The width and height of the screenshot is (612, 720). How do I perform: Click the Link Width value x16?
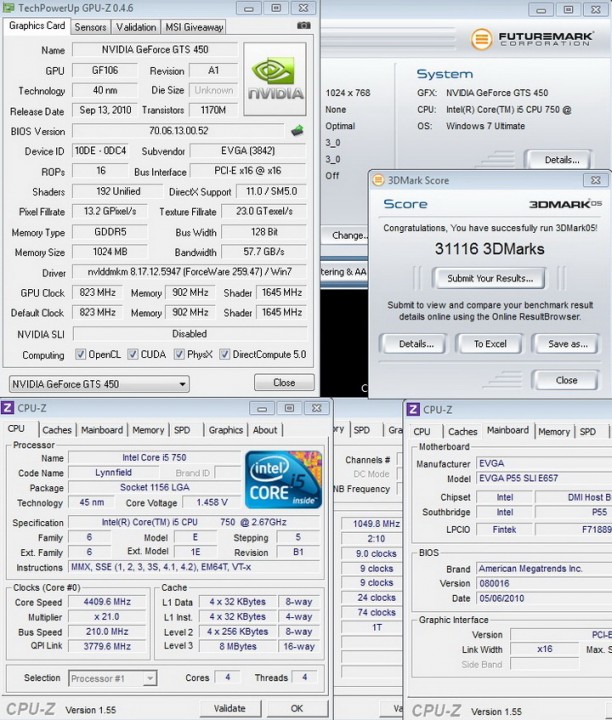[545, 649]
